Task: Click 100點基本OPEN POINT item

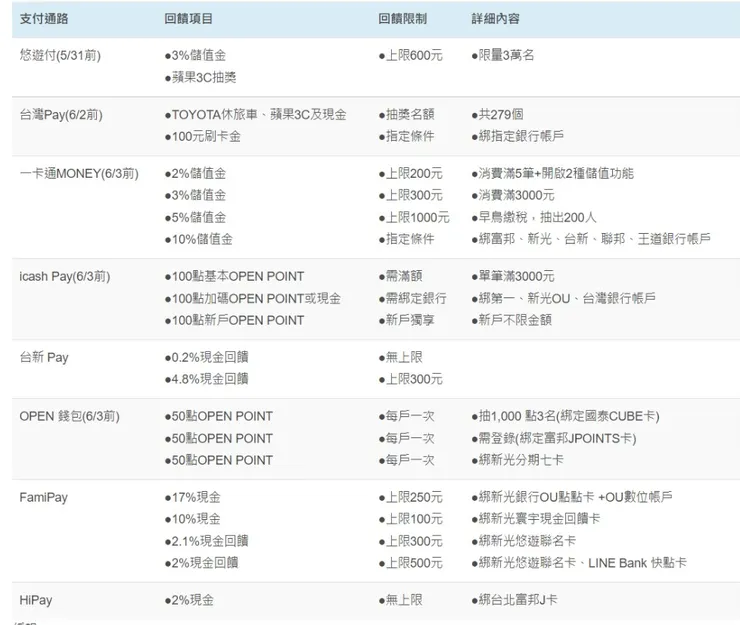Action: click(x=234, y=277)
